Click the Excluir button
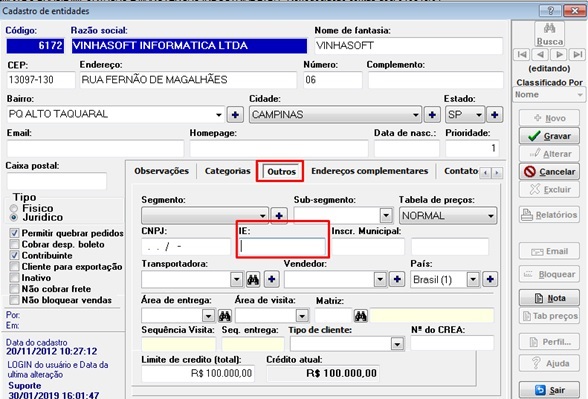 pos(549,189)
